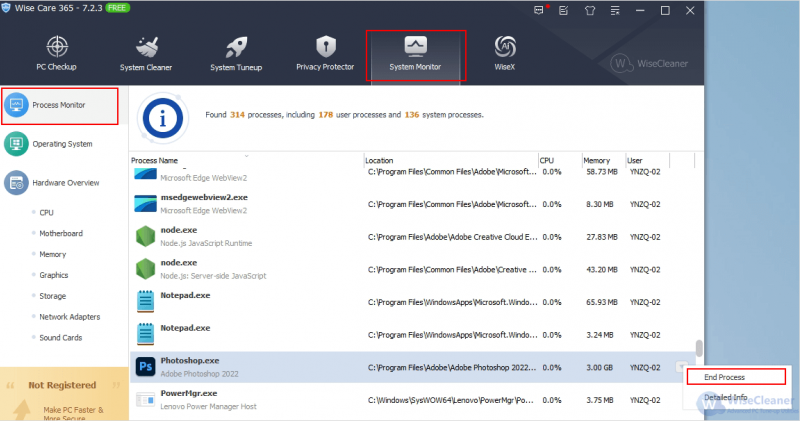Select Hardware Overview in sidebar
Image resolution: width=800 pixels, height=421 pixels.
pos(66,183)
